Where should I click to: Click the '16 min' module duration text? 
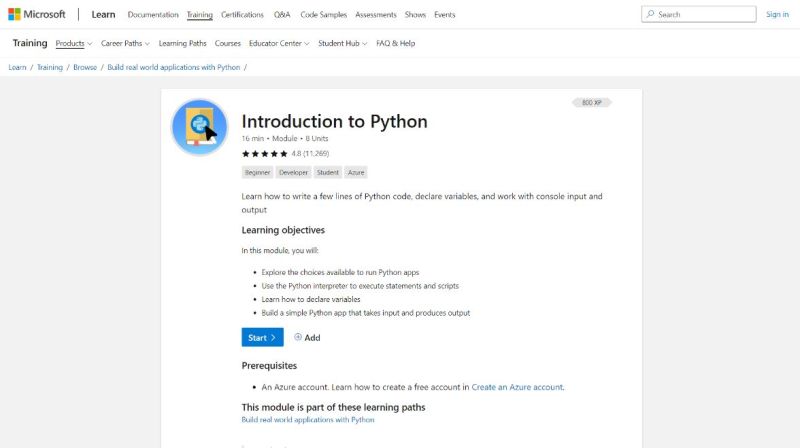pos(253,138)
